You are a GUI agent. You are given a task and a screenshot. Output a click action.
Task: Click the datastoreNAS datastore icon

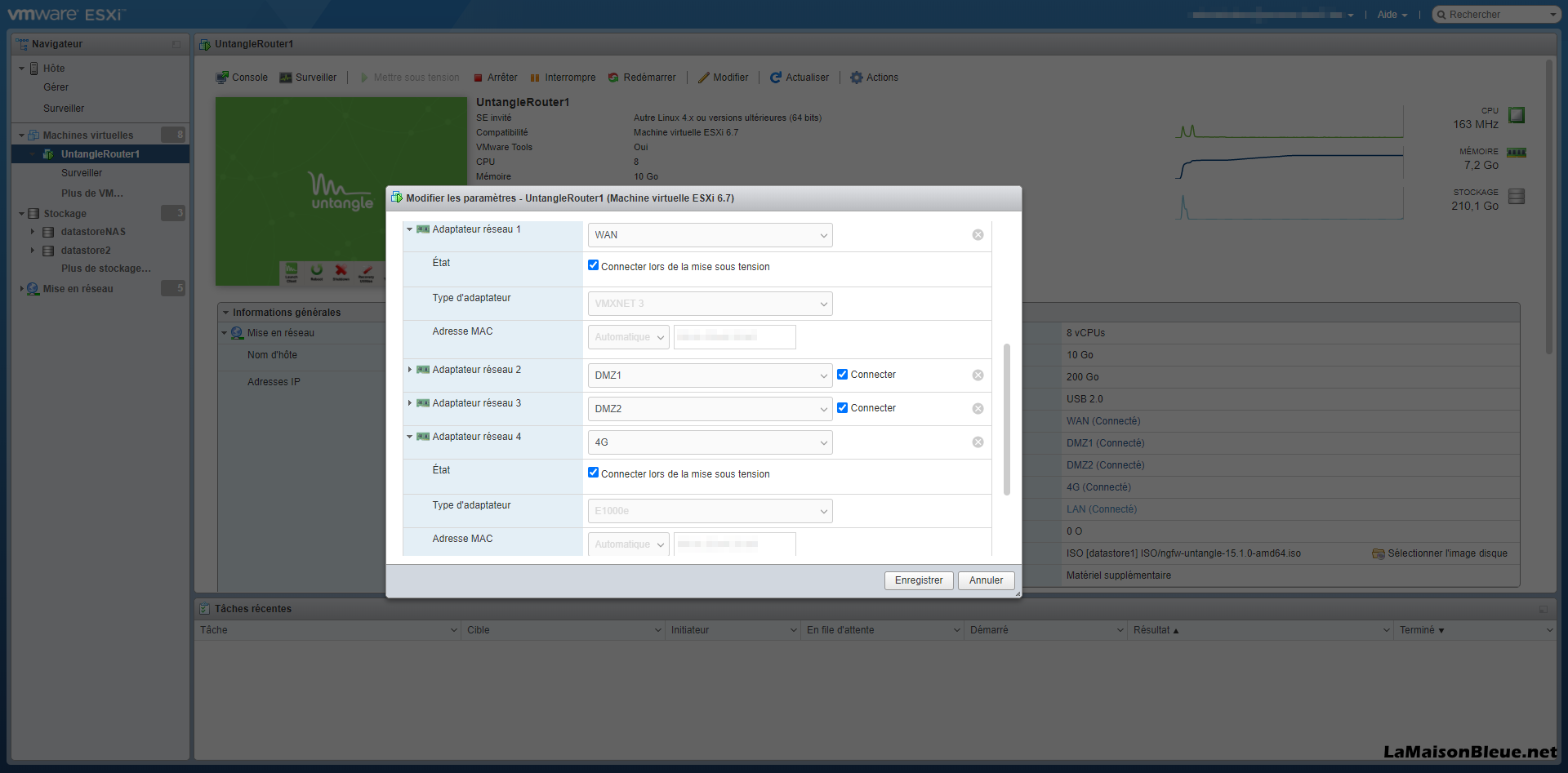pyautogui.click(x=48, y=233)
